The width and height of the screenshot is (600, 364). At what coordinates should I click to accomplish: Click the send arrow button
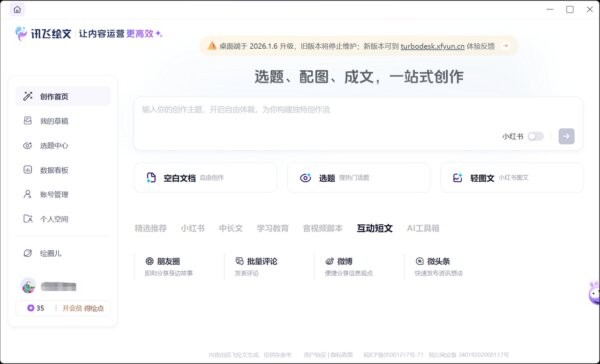[x=566, y=136]
